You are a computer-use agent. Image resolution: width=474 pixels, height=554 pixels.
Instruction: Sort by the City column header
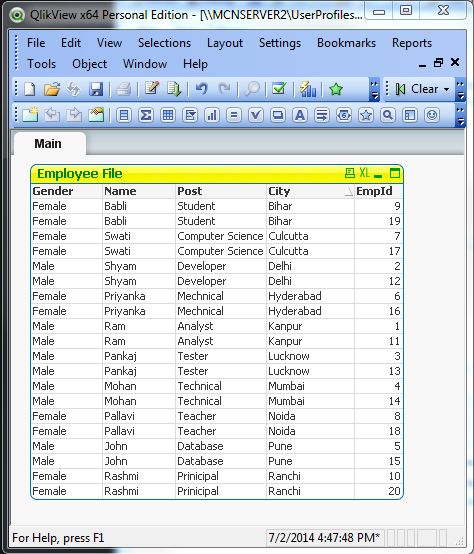click(x=310, y=191)
